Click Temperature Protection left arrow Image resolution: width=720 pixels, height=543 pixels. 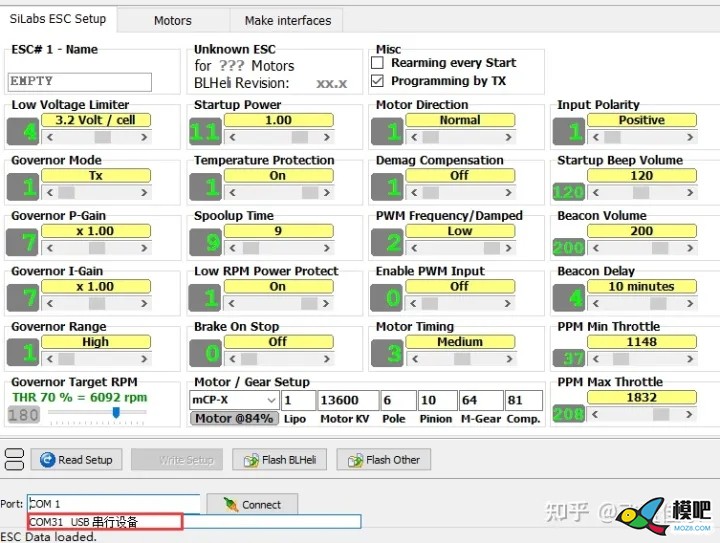232,192
